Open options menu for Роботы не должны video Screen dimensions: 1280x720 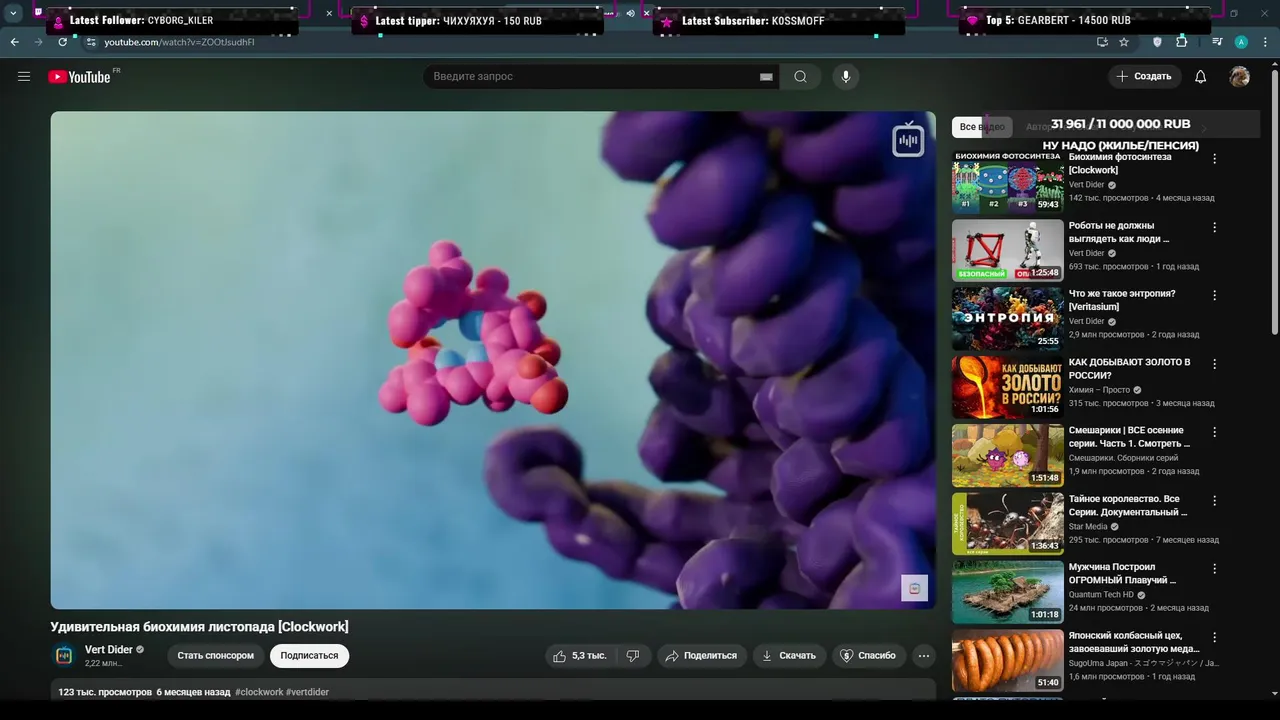click(1215, 227)
